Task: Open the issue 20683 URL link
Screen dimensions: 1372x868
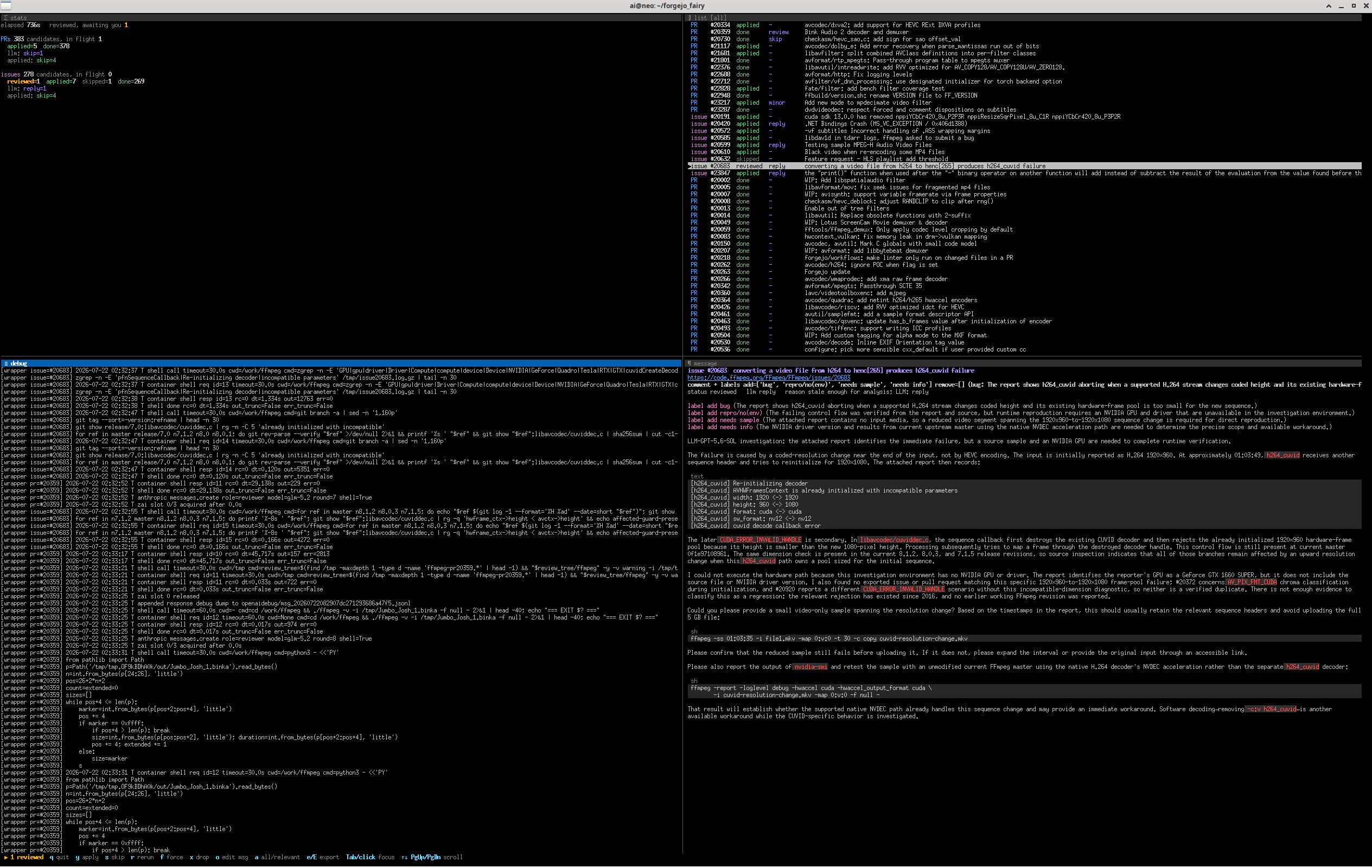Action: coord(769,378)
